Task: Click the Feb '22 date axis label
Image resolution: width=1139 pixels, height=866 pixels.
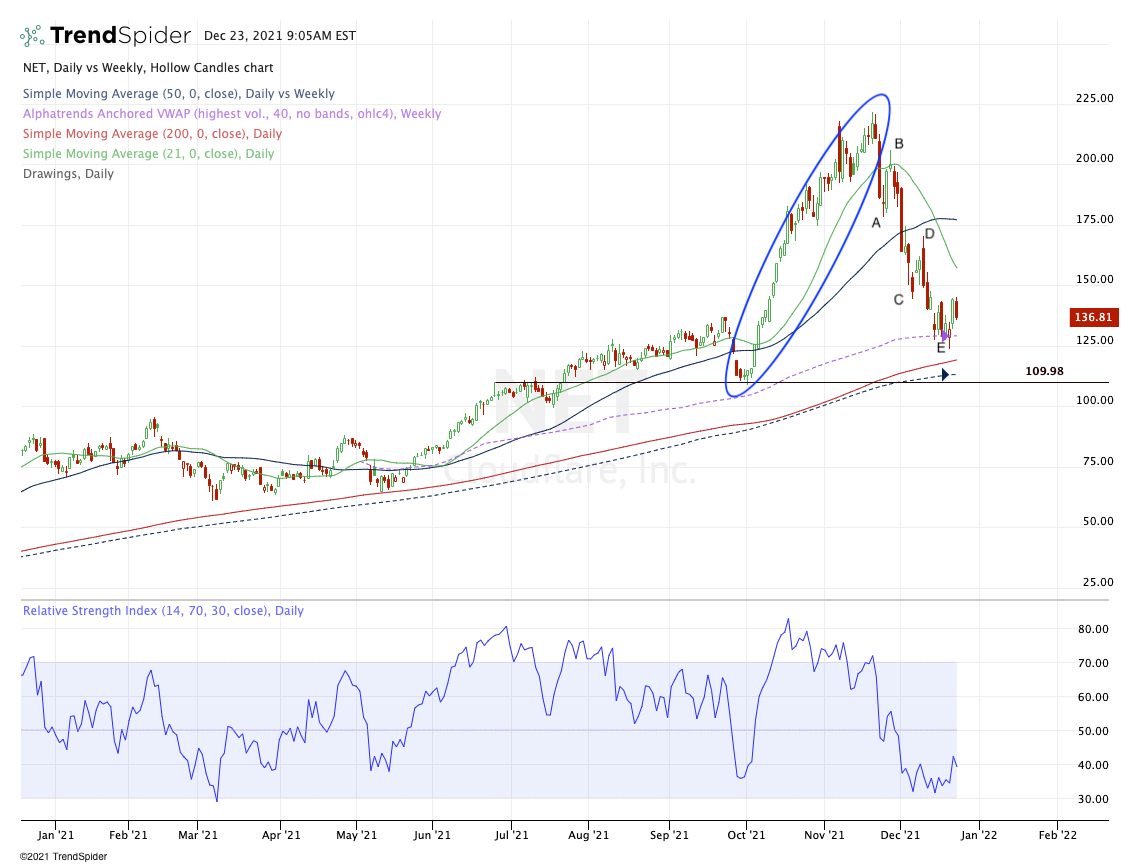Action: point(1058,835)
